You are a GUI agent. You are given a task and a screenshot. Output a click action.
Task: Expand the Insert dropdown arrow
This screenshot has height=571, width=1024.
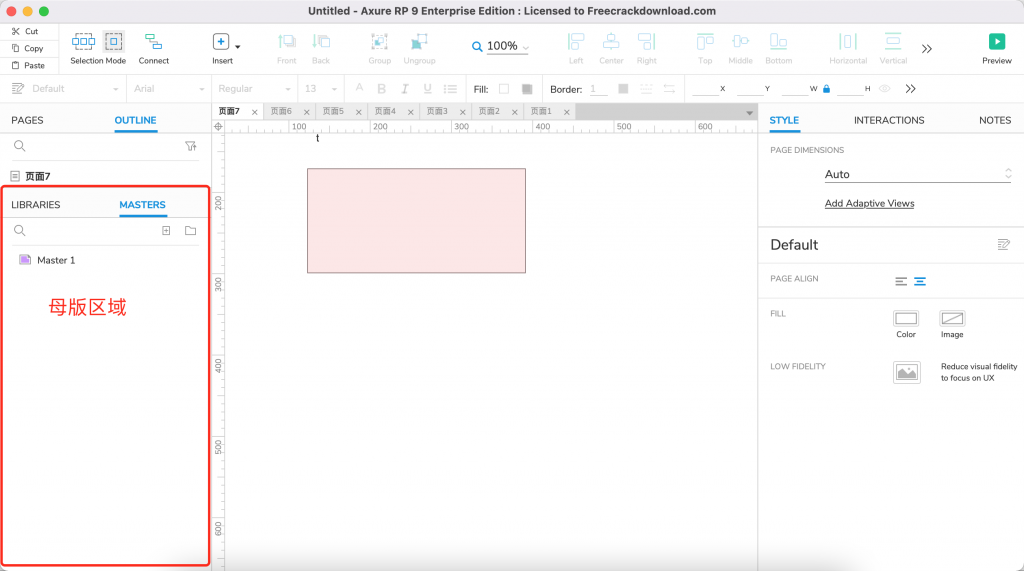tap(238, 46)
